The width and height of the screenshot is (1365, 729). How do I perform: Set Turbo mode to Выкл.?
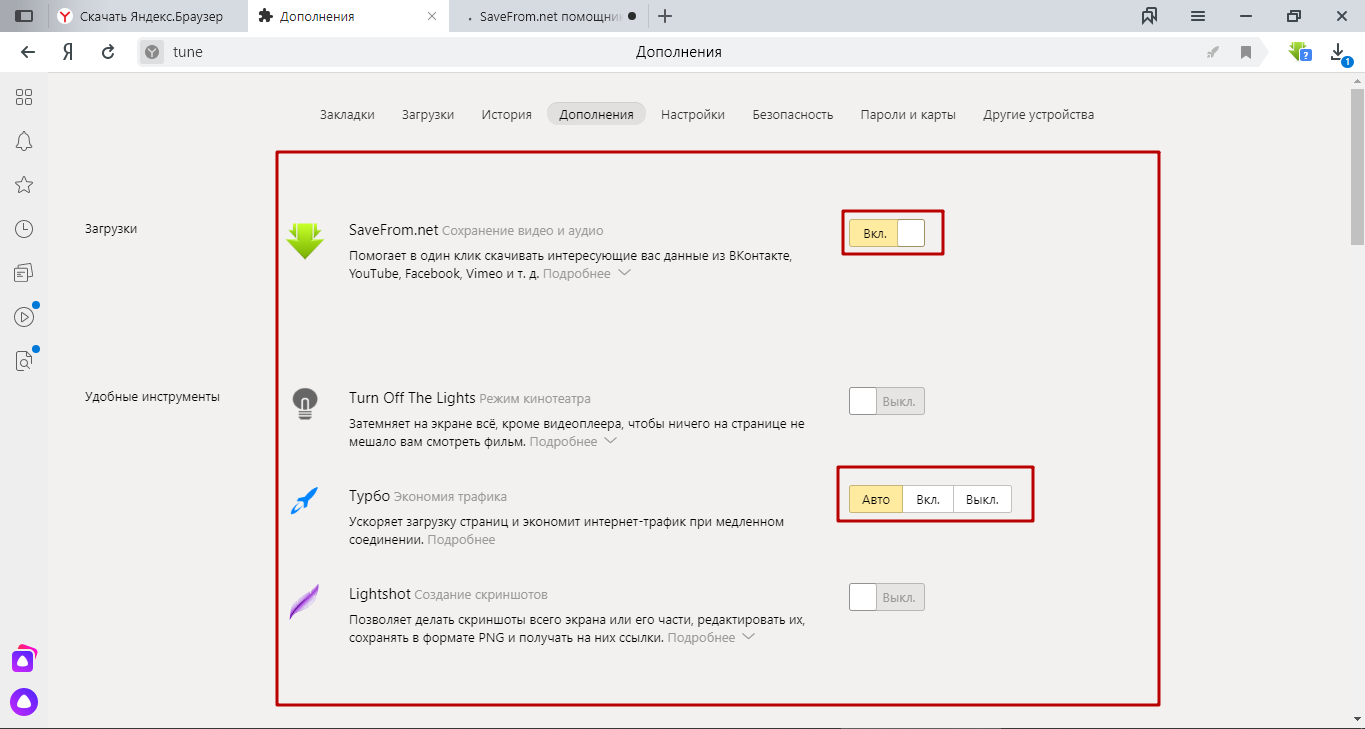982,499
